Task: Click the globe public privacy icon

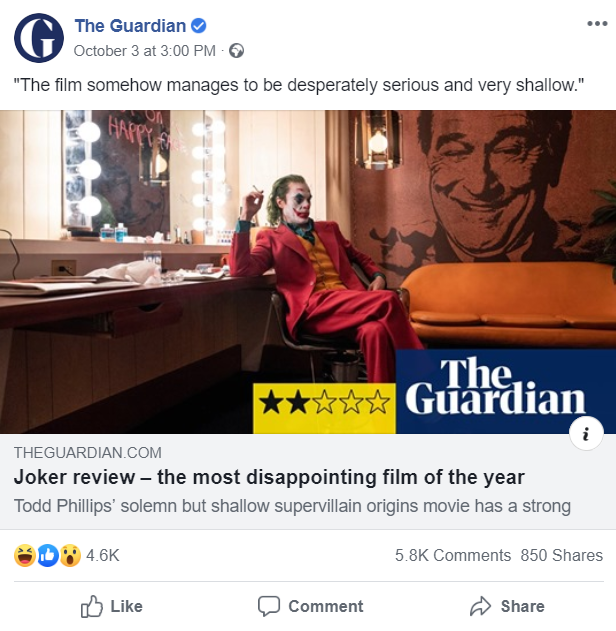Action: 236,51
